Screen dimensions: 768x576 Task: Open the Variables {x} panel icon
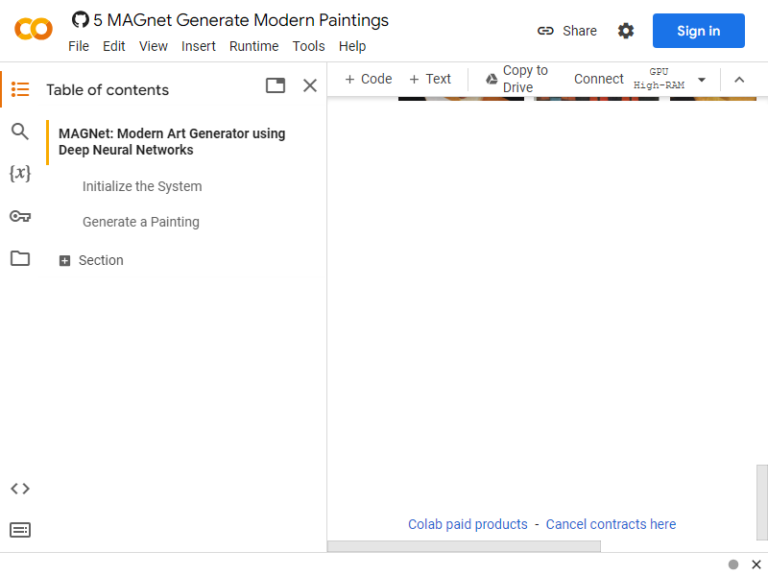click(20, 173)
